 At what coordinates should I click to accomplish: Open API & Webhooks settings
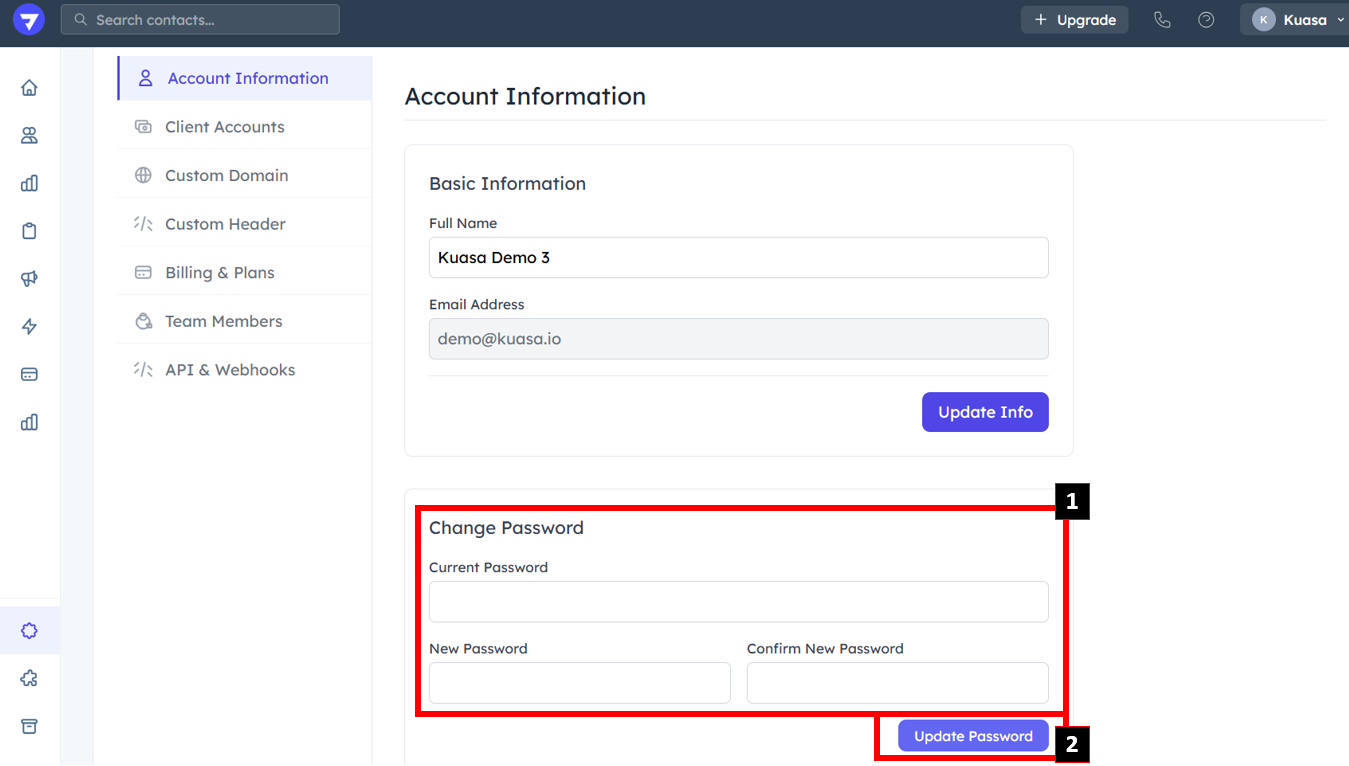coord(229,370)
